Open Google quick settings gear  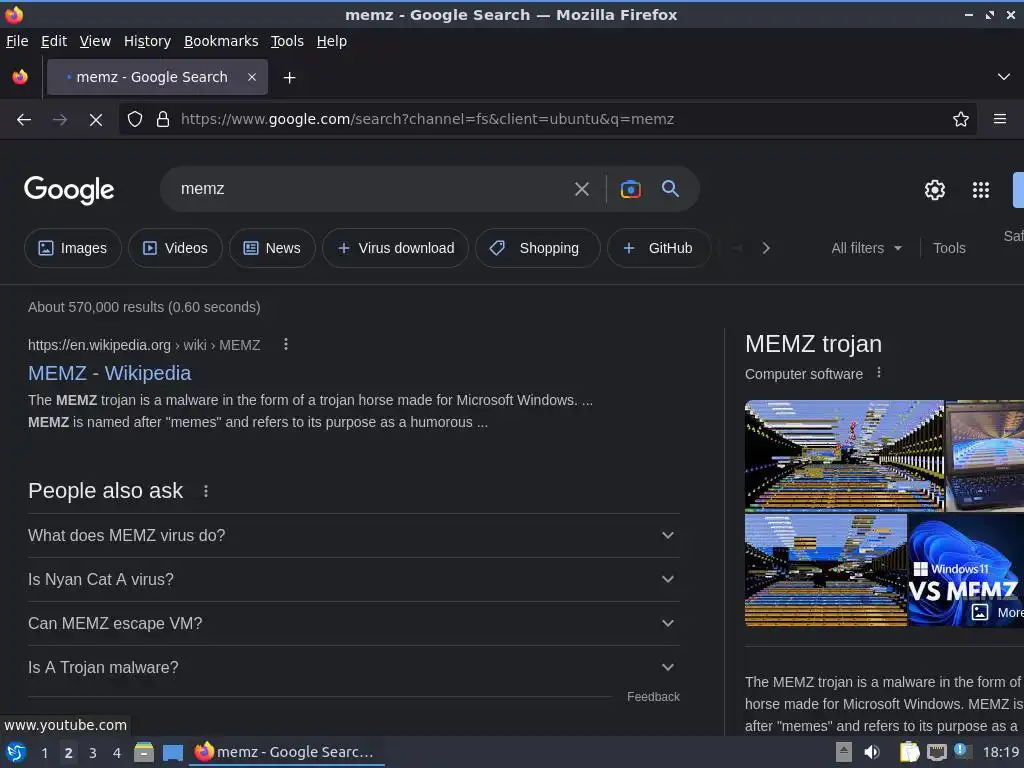(x=935, y=190)
